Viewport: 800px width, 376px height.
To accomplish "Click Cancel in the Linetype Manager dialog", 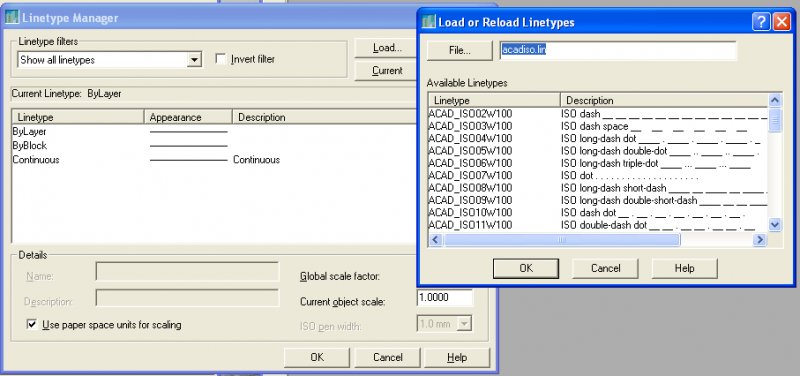I will [x=387, y=358].
